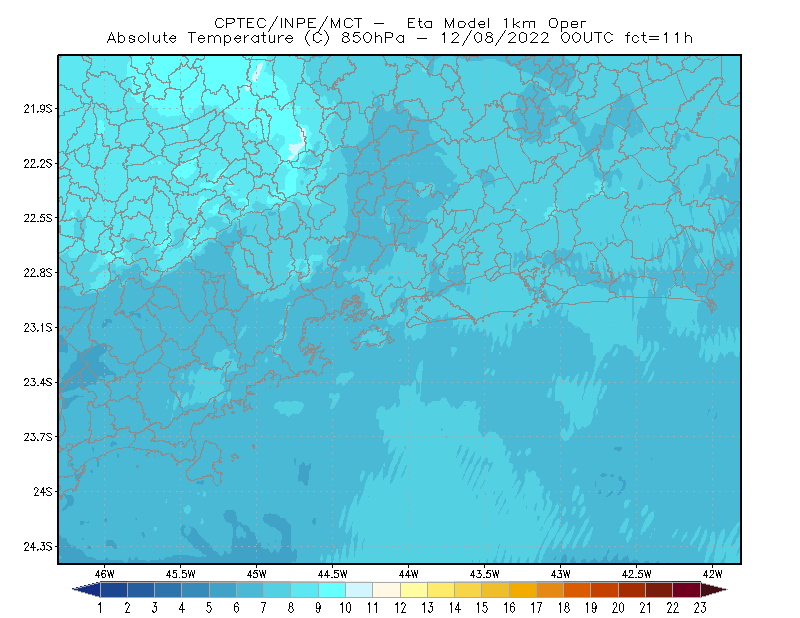Click the maroon swatch between 22 and 23
The height and width of the screenshot is (618, 800).
tap(687, 590)
